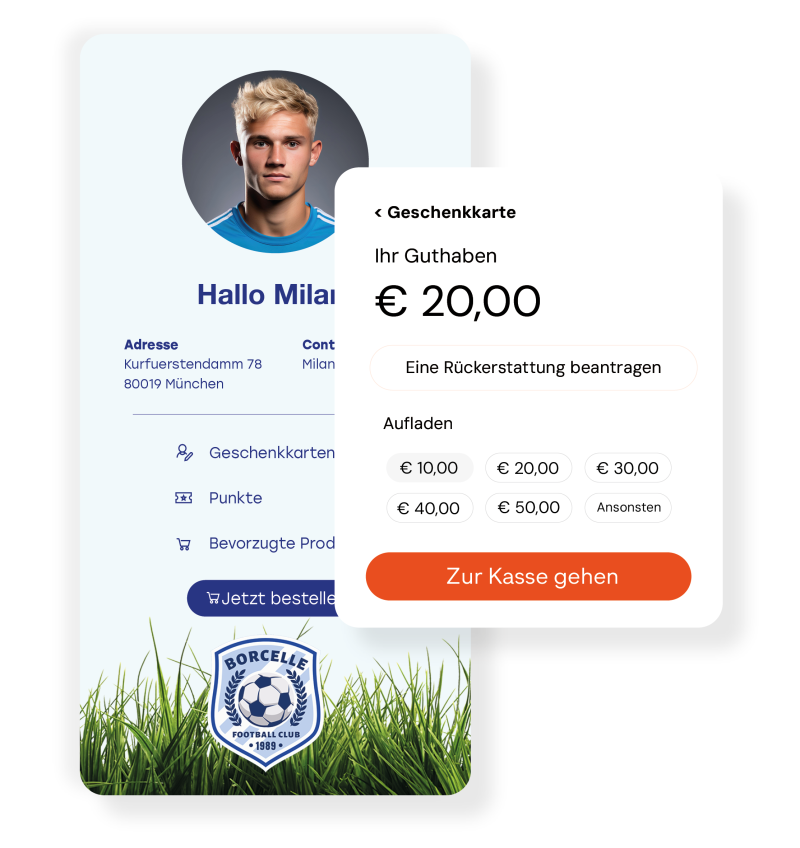Select the € 30,00 top-up amount
The width and height of the screenshot is (800, 848).
627,468
